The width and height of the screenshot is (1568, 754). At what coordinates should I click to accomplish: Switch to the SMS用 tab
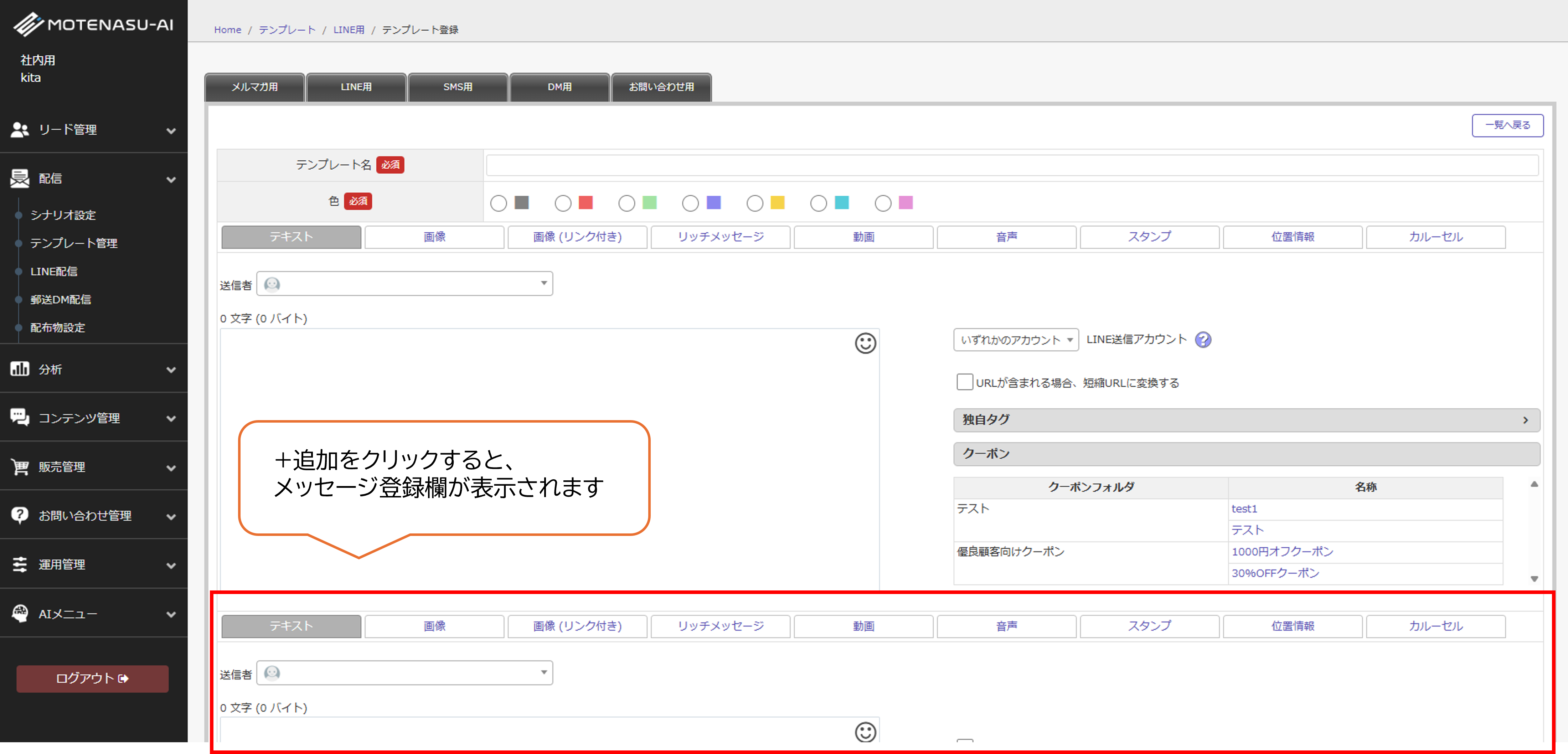[x=458, y=87]
